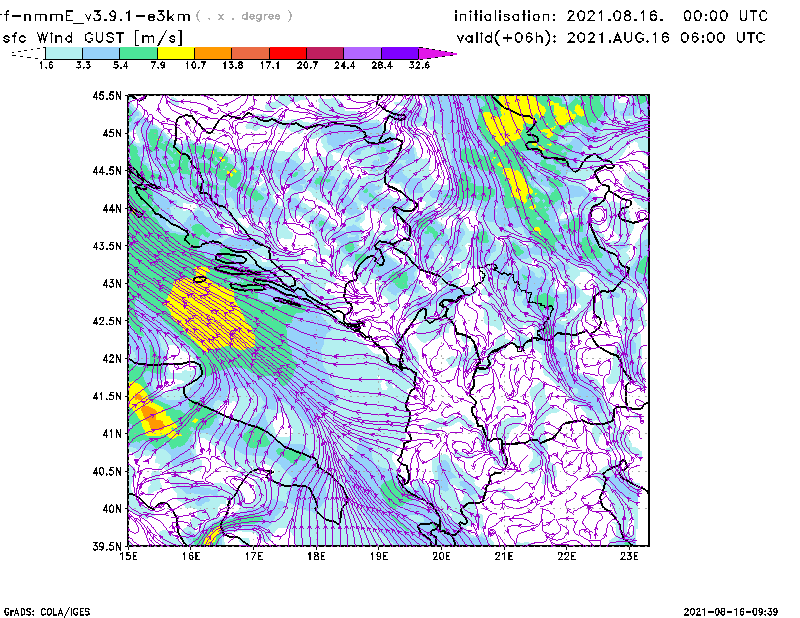Click the legend value 3.3
This screenshot has width=800, height=618.
pyautogui.click(x=83, y=65)
